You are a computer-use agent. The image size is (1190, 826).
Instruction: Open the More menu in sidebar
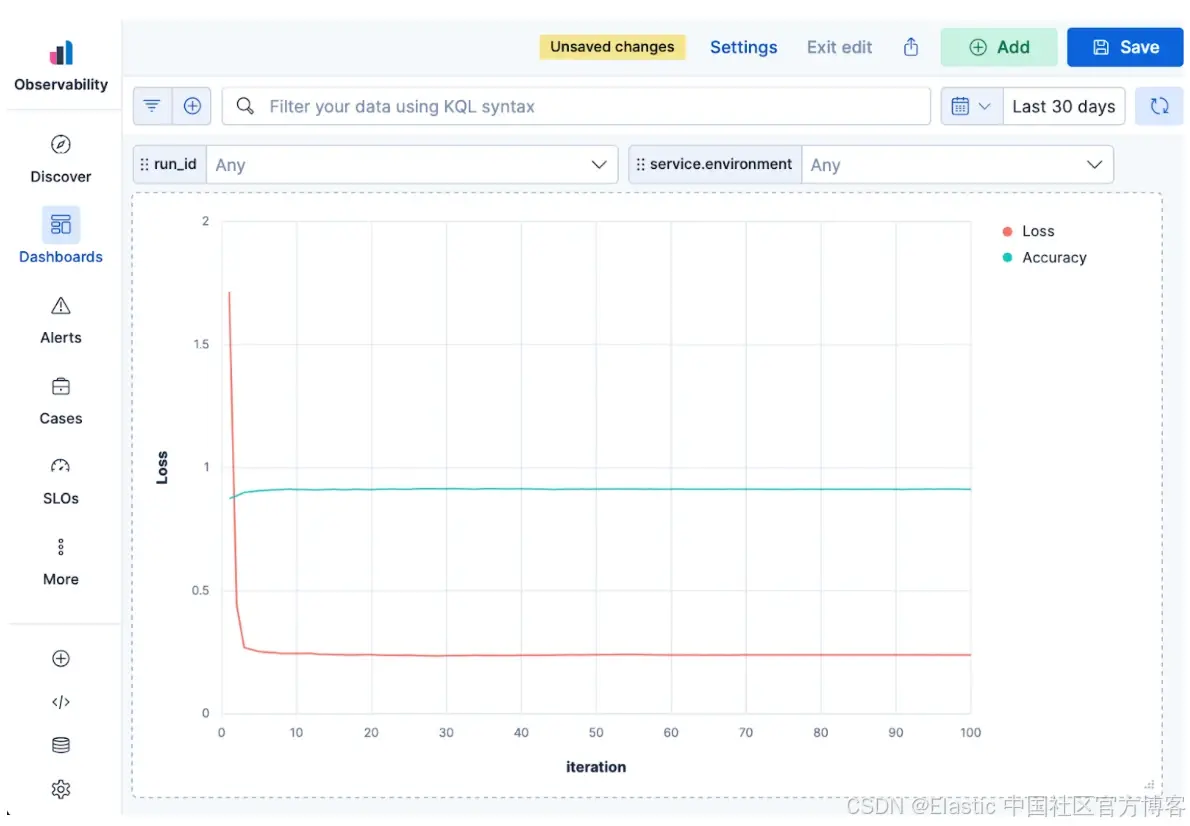click(61, 562)
